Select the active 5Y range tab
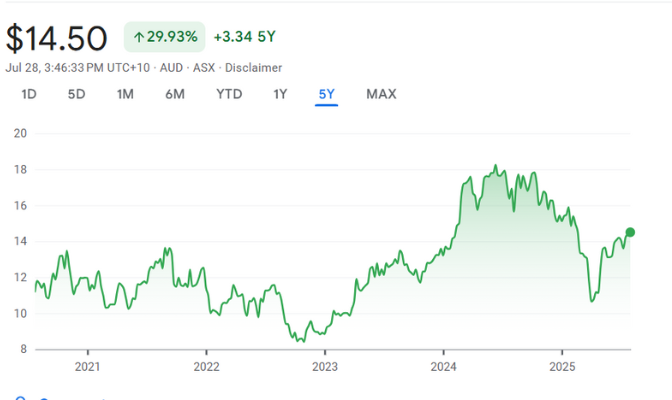The width and height of the screenshot is (672, 400). coord(327,94)
